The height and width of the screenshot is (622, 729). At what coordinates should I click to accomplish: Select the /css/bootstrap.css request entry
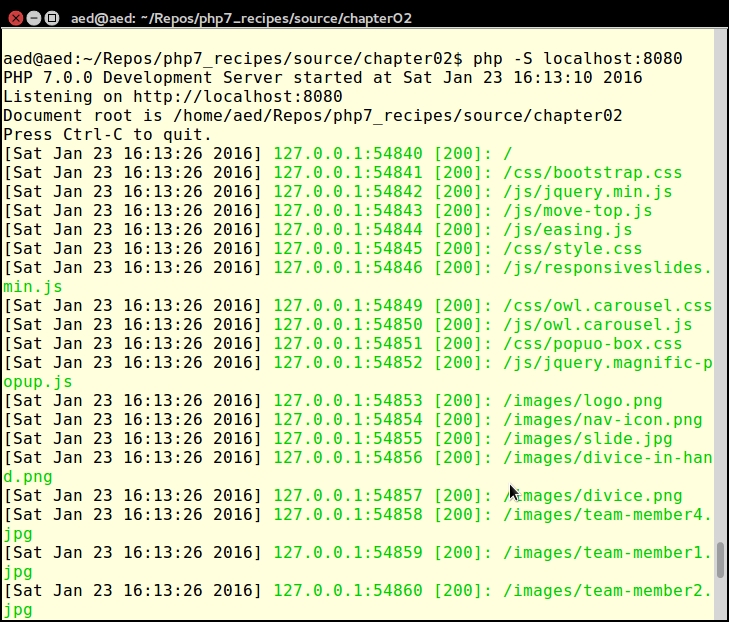click(593, 173)
